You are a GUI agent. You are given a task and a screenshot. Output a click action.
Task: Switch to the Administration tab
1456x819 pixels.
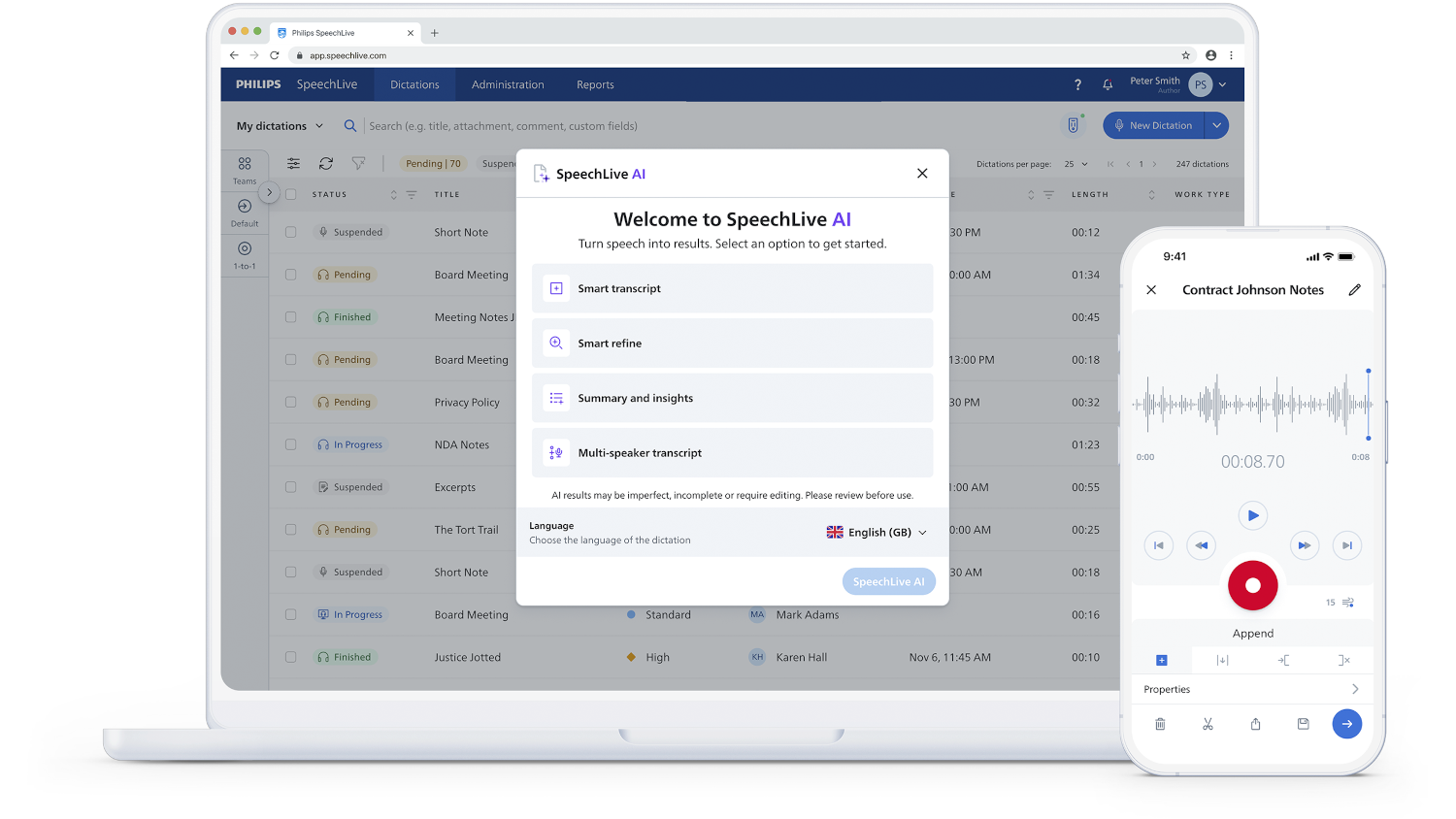(508, 85)
